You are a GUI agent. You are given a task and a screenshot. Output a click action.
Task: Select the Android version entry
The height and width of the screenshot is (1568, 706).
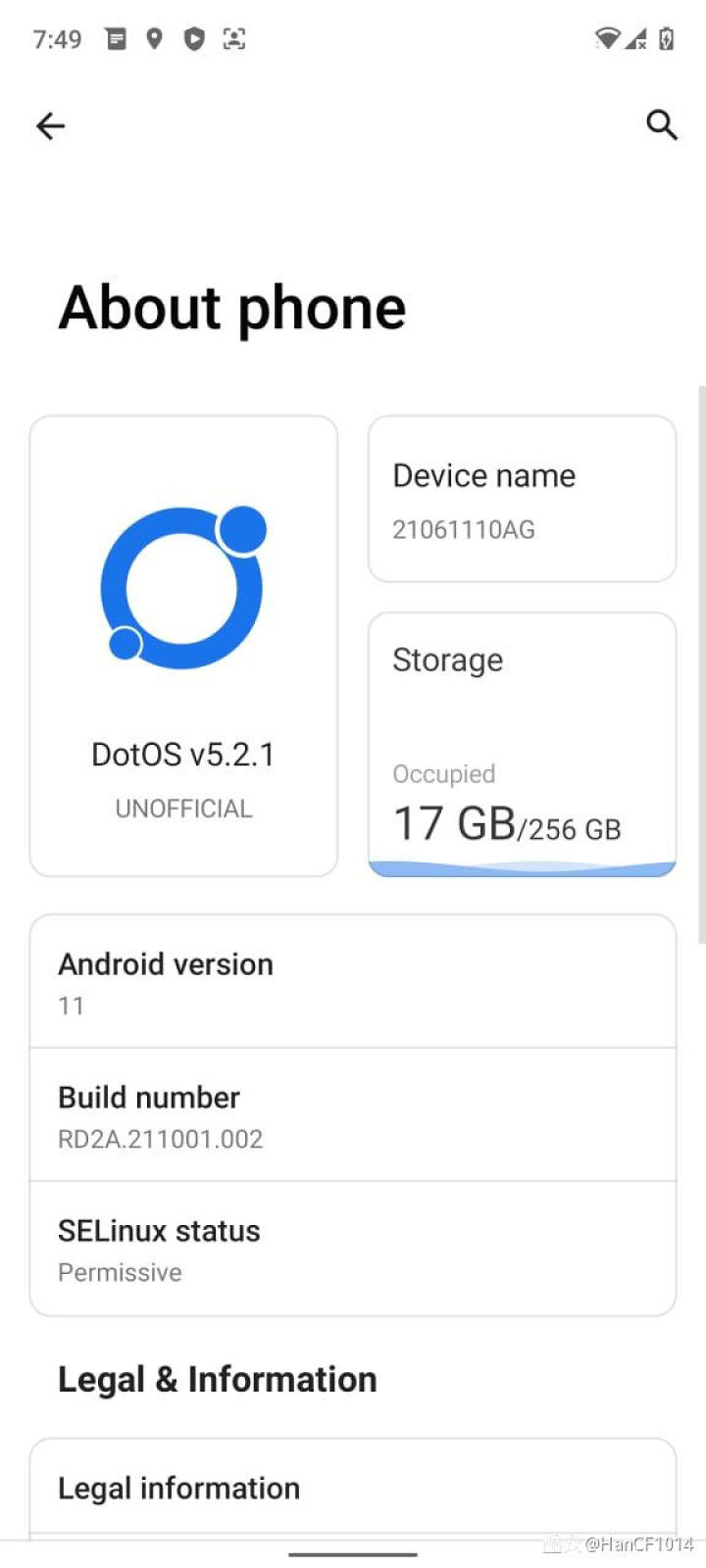[x=353, y=982]
